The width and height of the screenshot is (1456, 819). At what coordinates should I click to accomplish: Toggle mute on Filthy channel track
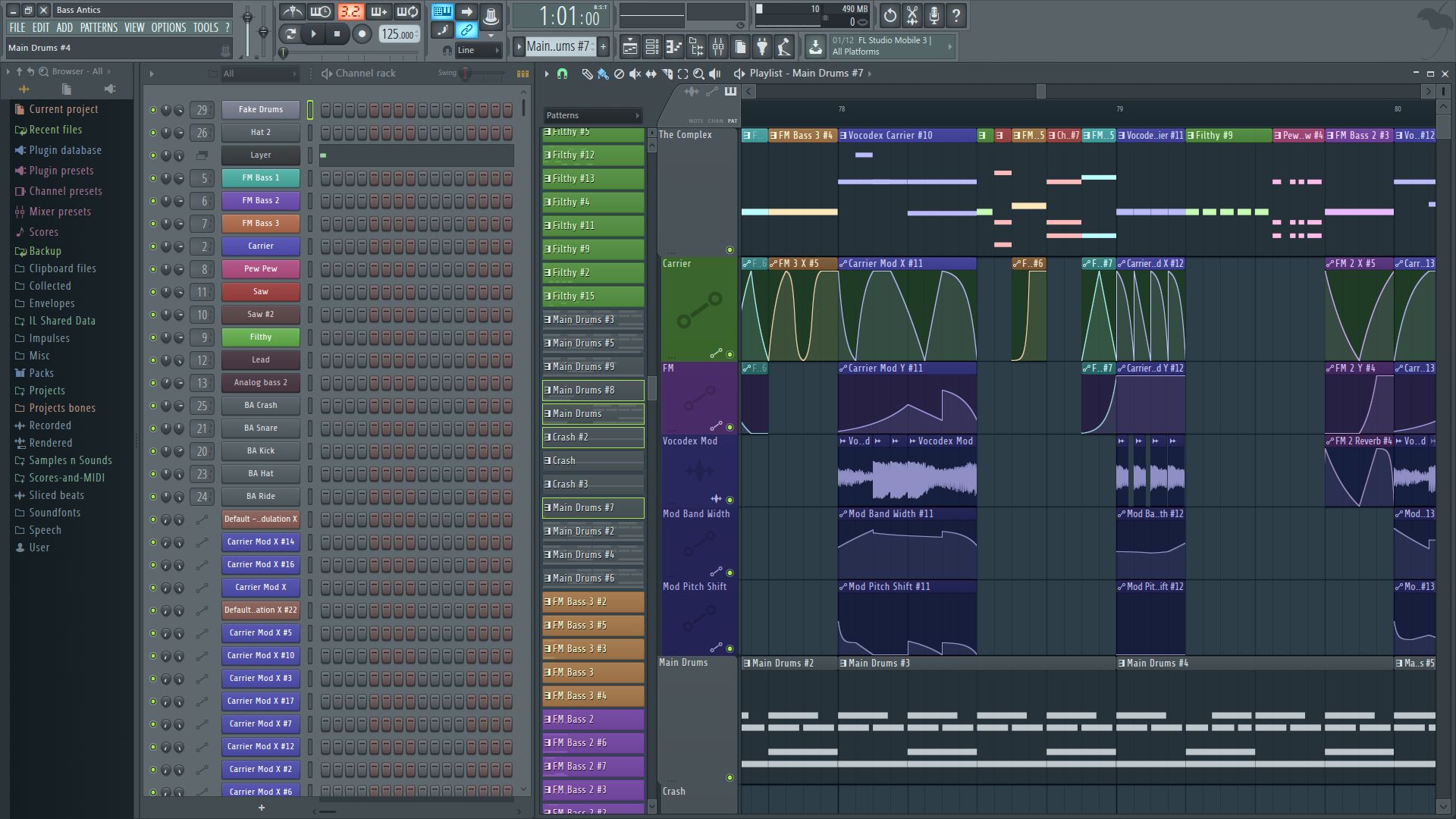point(153,336)
